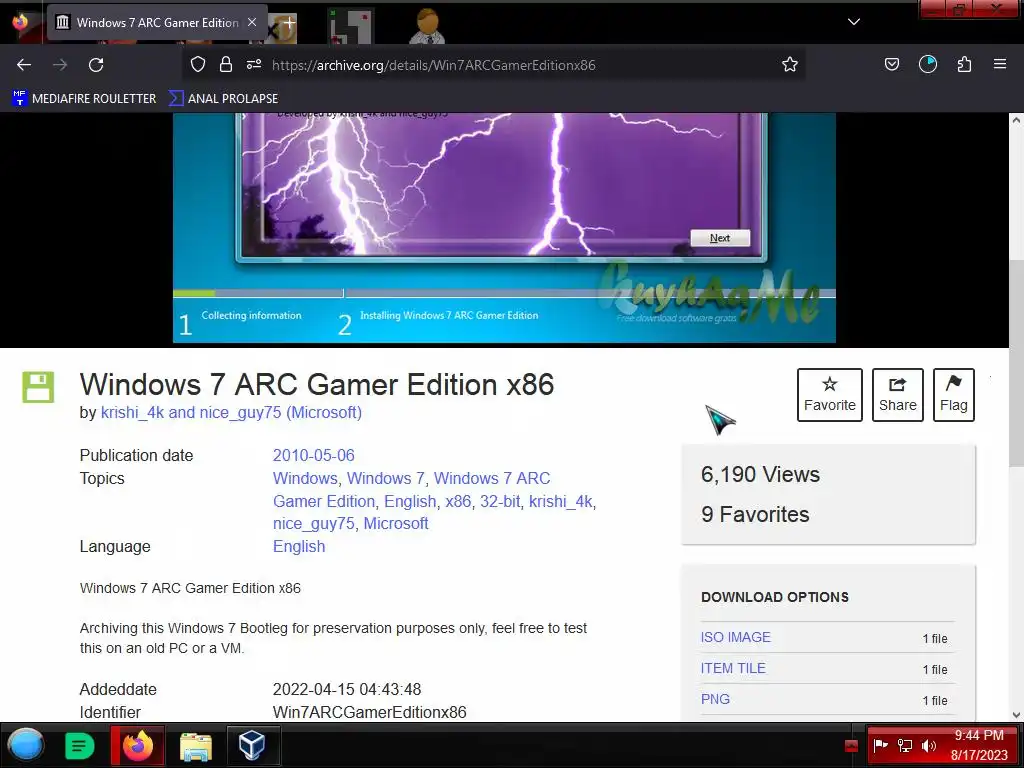Click the 6,190 Views text
1024x768 pixels.
(x=760, y=474)
